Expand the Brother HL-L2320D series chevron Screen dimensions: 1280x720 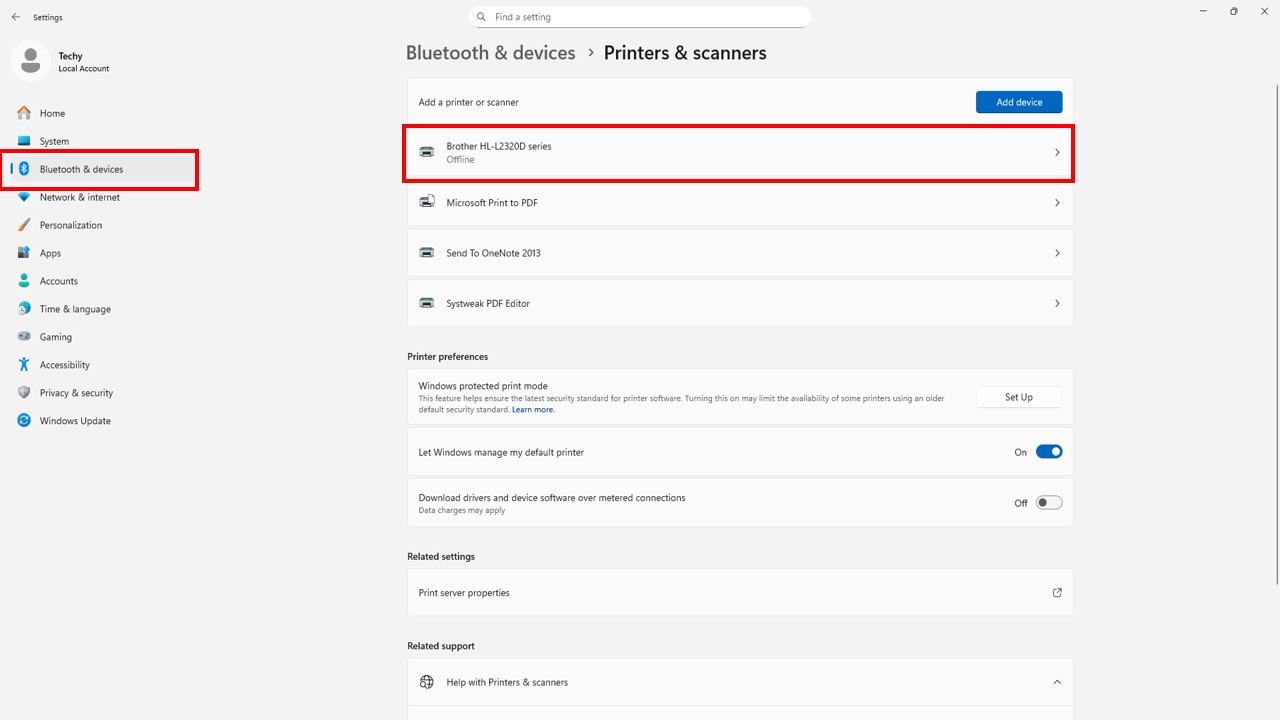(1057, 153)
